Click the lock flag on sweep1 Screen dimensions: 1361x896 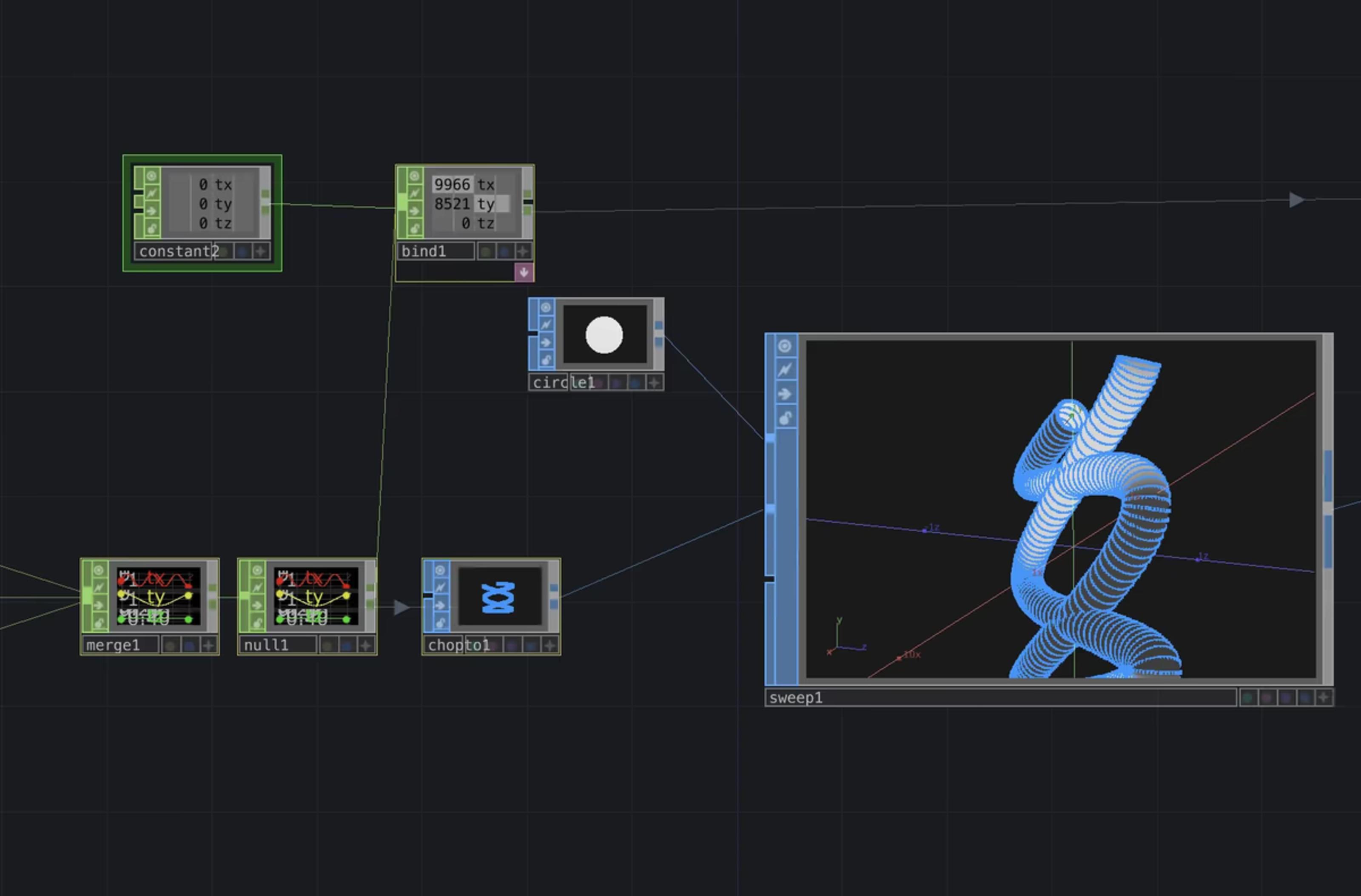pos(785,418)
